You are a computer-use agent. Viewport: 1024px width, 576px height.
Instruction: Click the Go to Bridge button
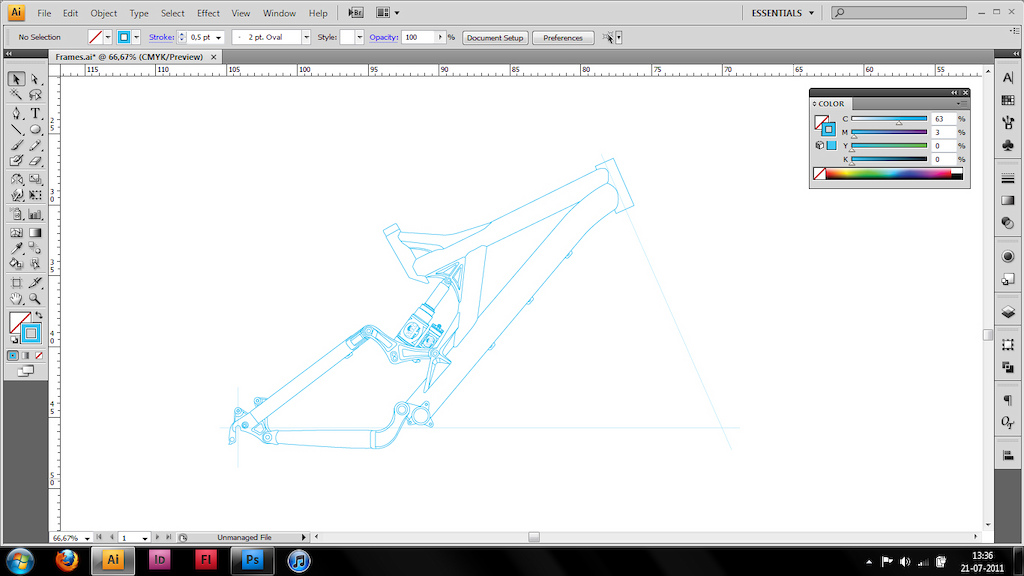pos(356,12)
